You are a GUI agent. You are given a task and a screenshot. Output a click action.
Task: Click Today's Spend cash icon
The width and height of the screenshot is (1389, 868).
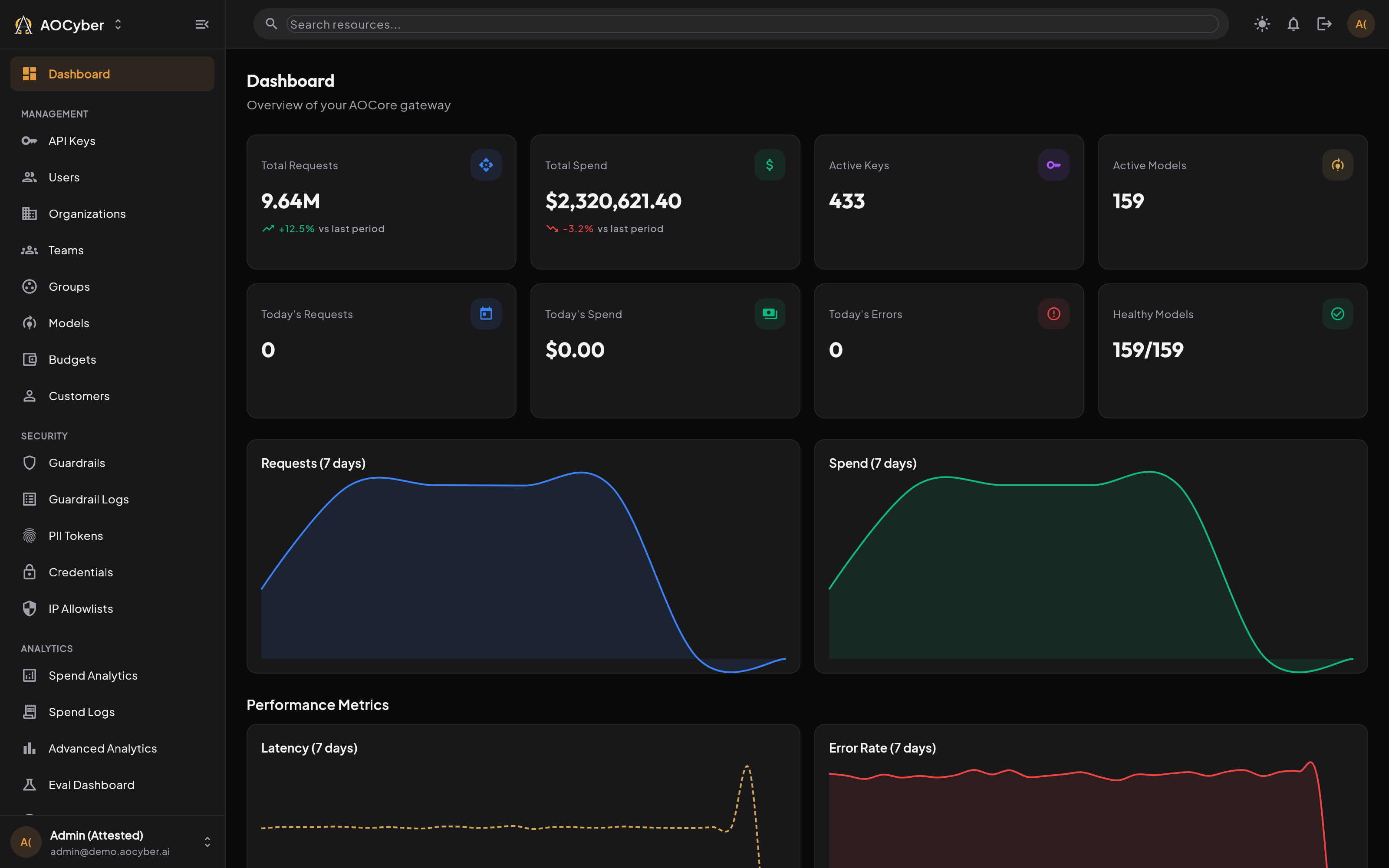pos(769,314)
